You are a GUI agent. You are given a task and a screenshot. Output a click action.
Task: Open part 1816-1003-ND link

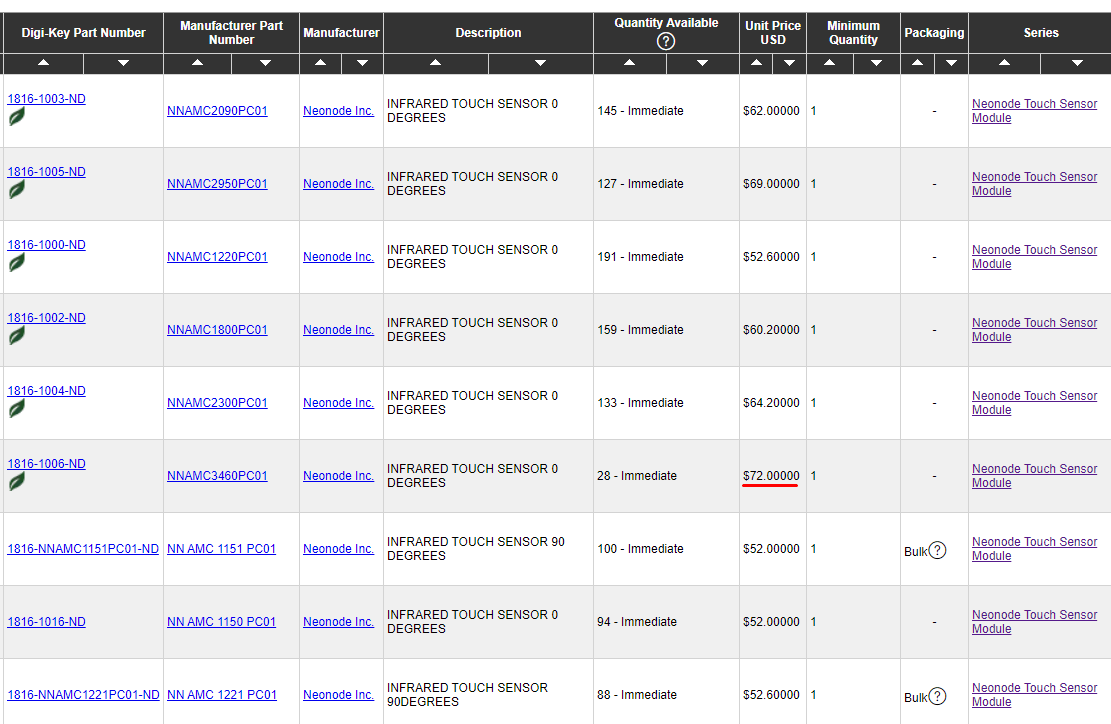[46, 98]
